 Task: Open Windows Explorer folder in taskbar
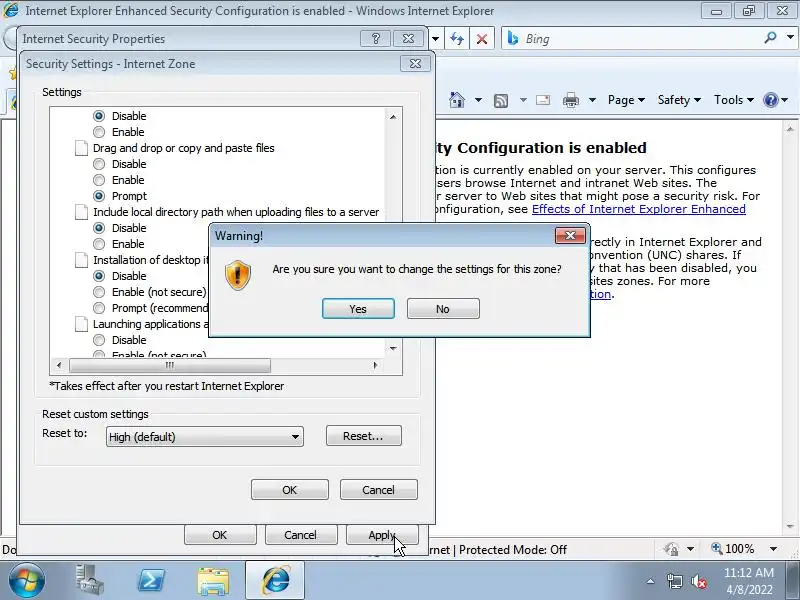tap(213, 581)
